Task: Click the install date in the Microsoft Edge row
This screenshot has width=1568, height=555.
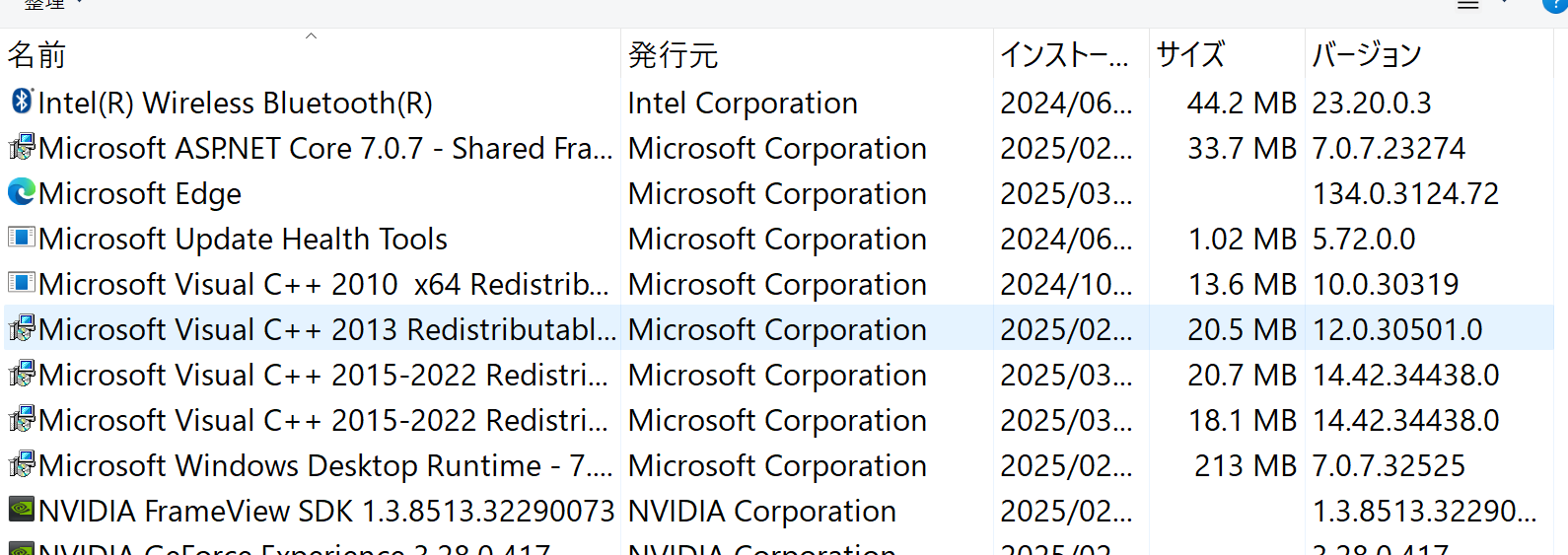Action: [1066, 193]
